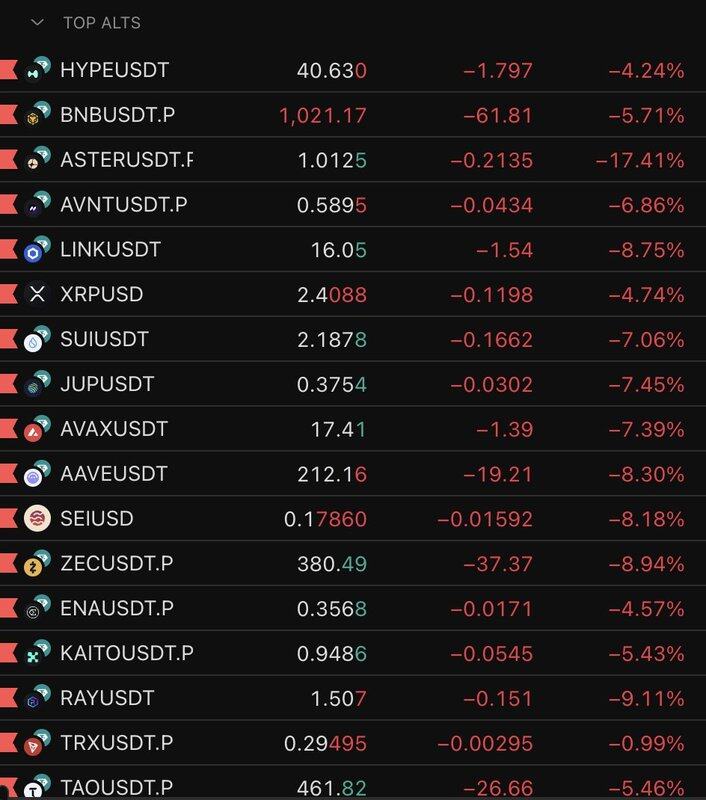Click the SEIUSD coin icon
The image size is (706, 800).
tap(37, 519)
